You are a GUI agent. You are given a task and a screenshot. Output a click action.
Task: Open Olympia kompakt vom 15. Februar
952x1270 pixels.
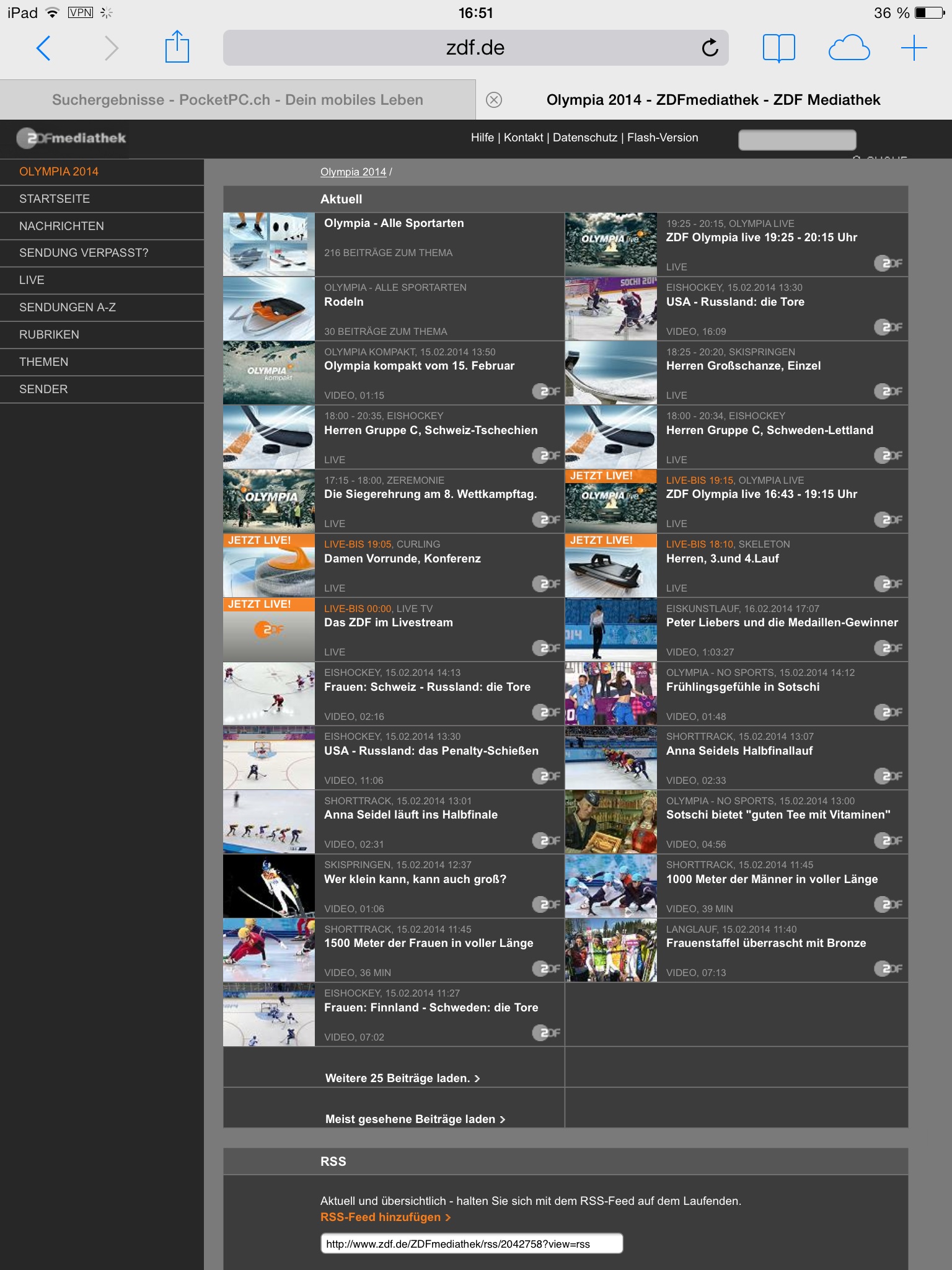coord(419,366)
